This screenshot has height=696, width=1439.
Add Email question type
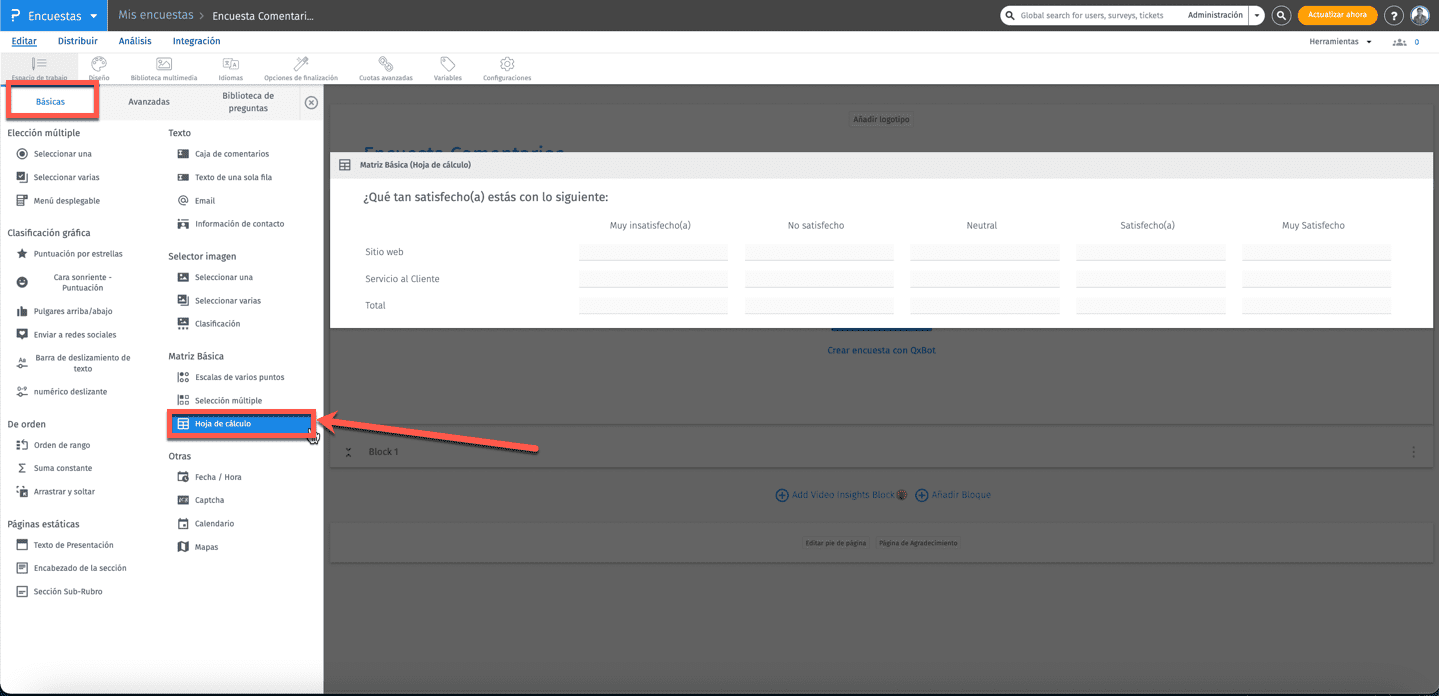(x=196, y=201)
